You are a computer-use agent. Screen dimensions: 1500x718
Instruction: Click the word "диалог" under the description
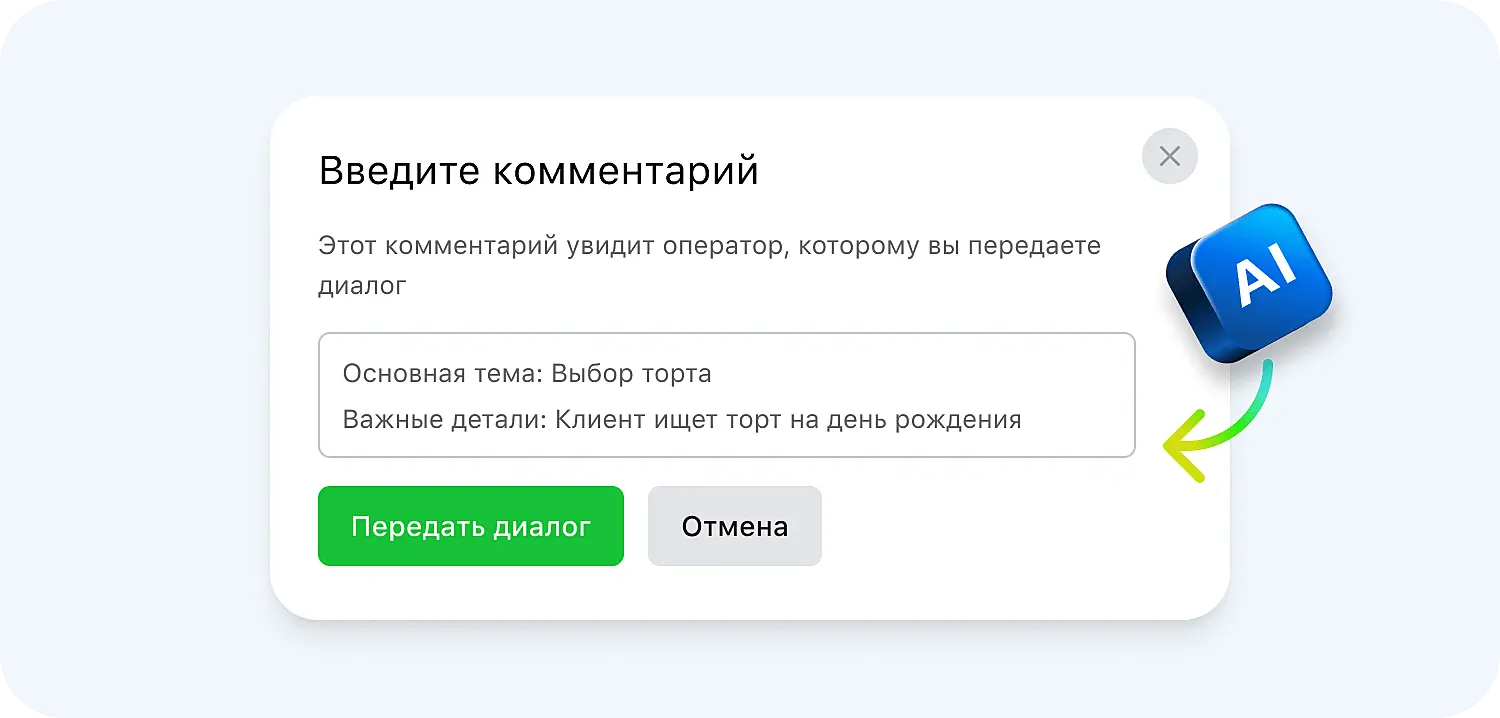tap(362, 286)
